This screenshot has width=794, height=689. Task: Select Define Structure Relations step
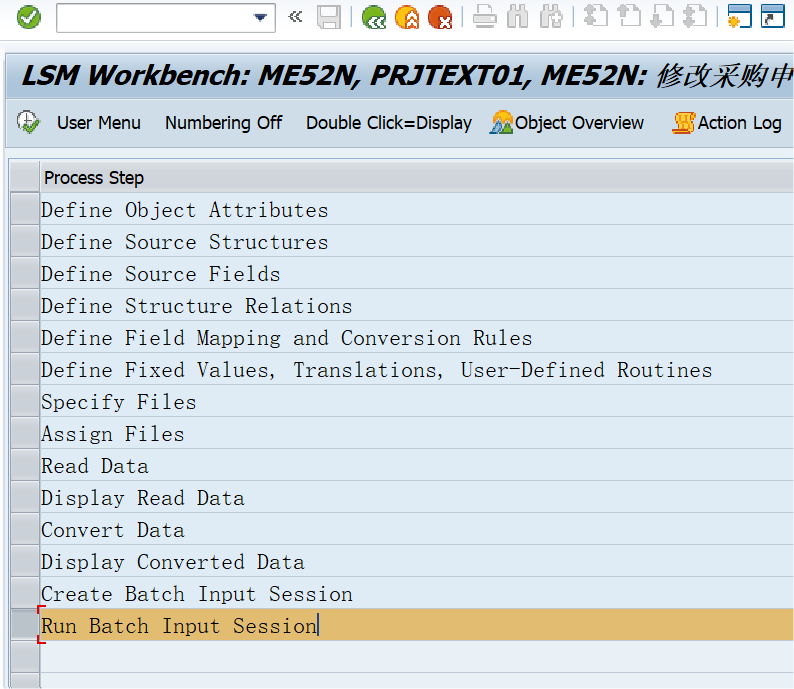click(416, 306)
